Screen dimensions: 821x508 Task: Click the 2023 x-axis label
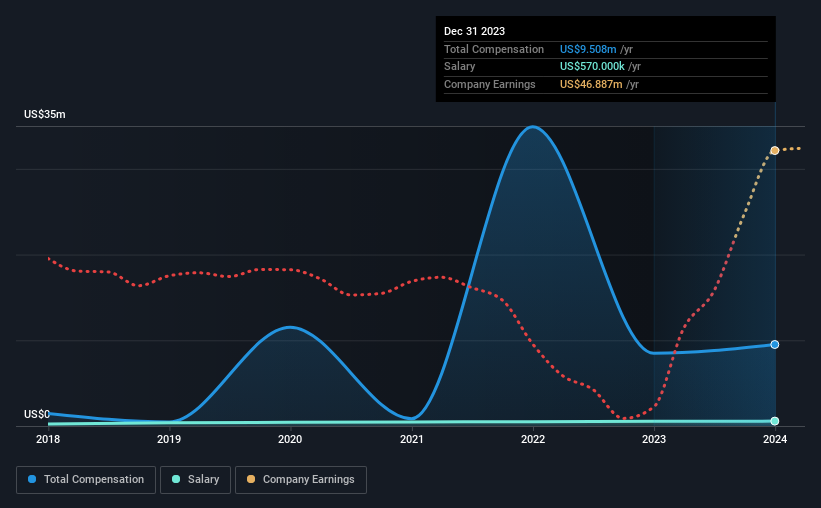(x=653, y=439)
